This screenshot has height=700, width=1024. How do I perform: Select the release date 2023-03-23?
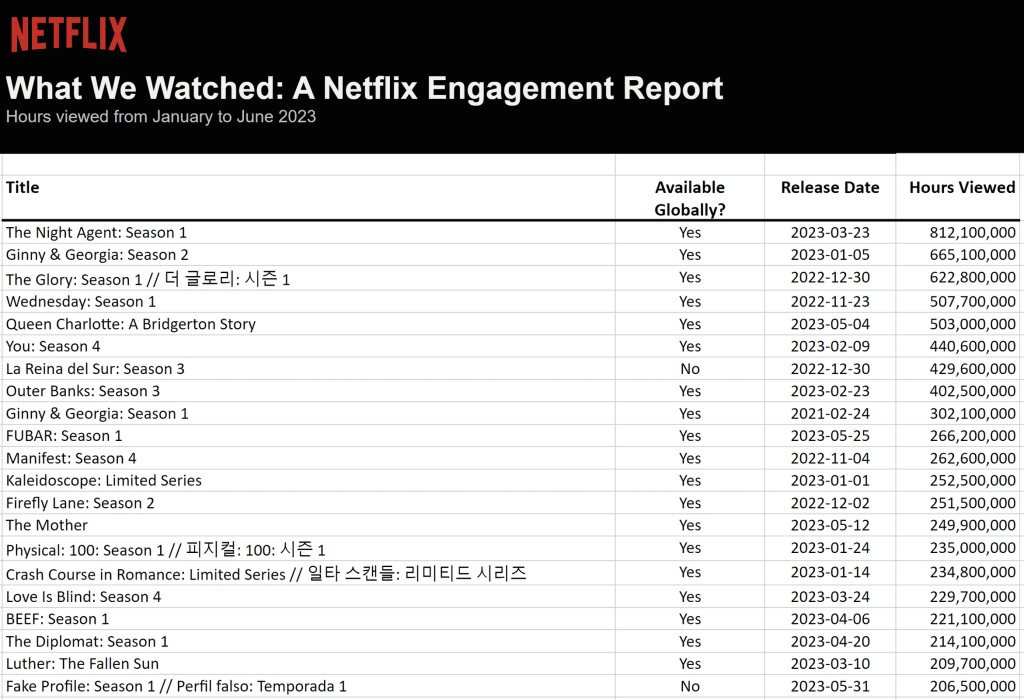[830, 232]
